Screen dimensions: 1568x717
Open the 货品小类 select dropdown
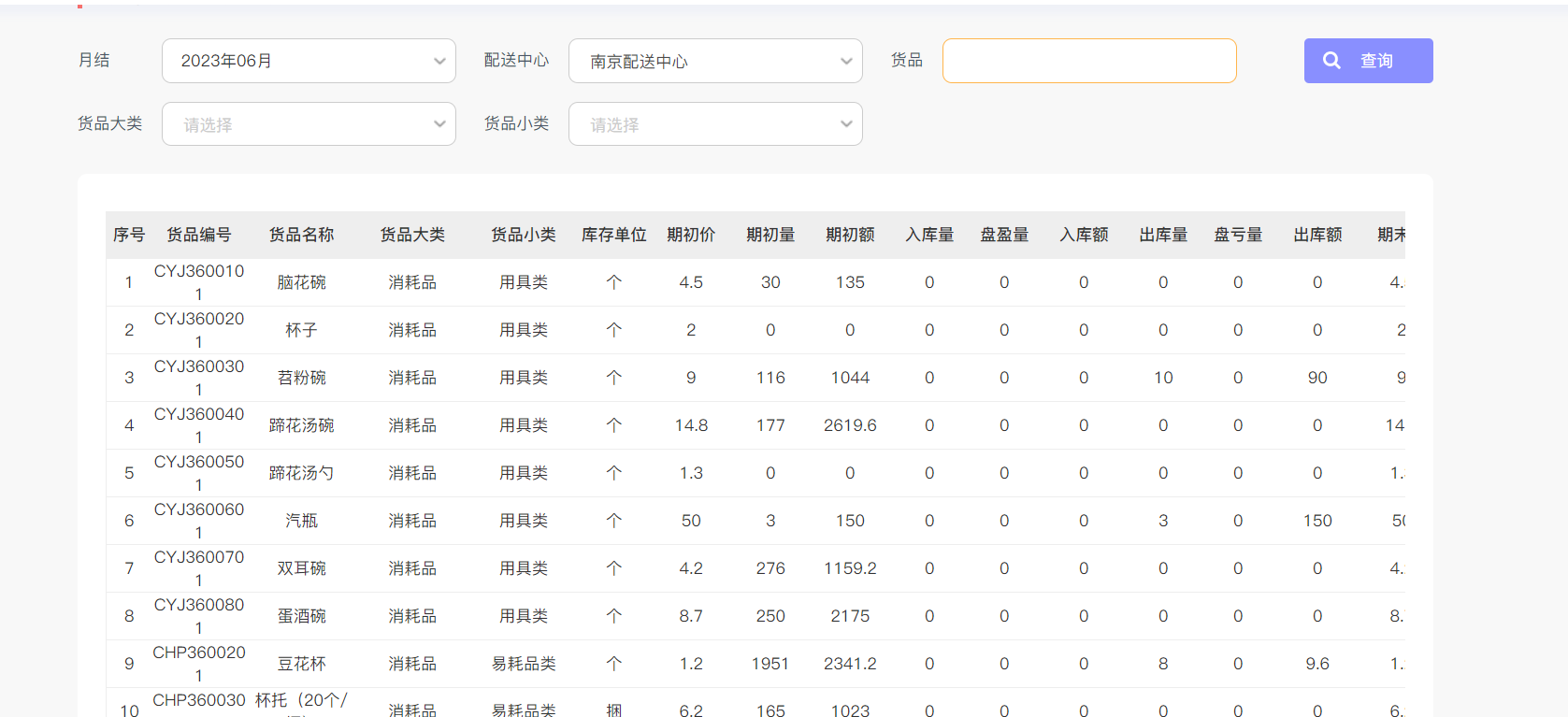coord(715,124)
